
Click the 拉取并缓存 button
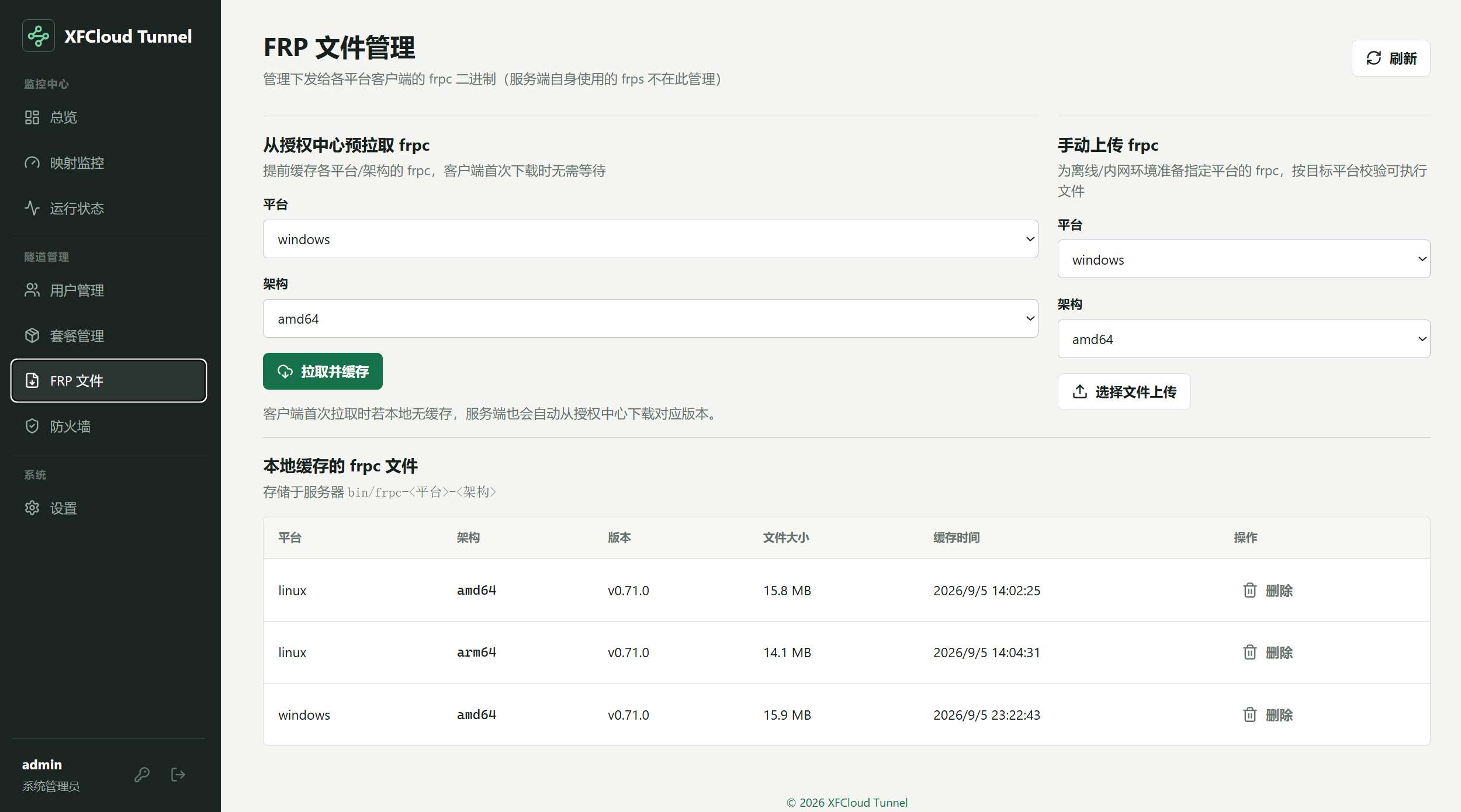(x=323, y=372)
